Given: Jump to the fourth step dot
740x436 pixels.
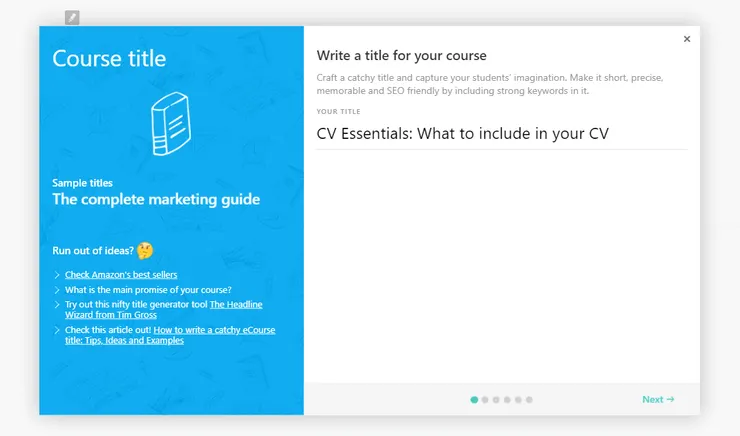Looking at the screenshot, I should point(507,399).
